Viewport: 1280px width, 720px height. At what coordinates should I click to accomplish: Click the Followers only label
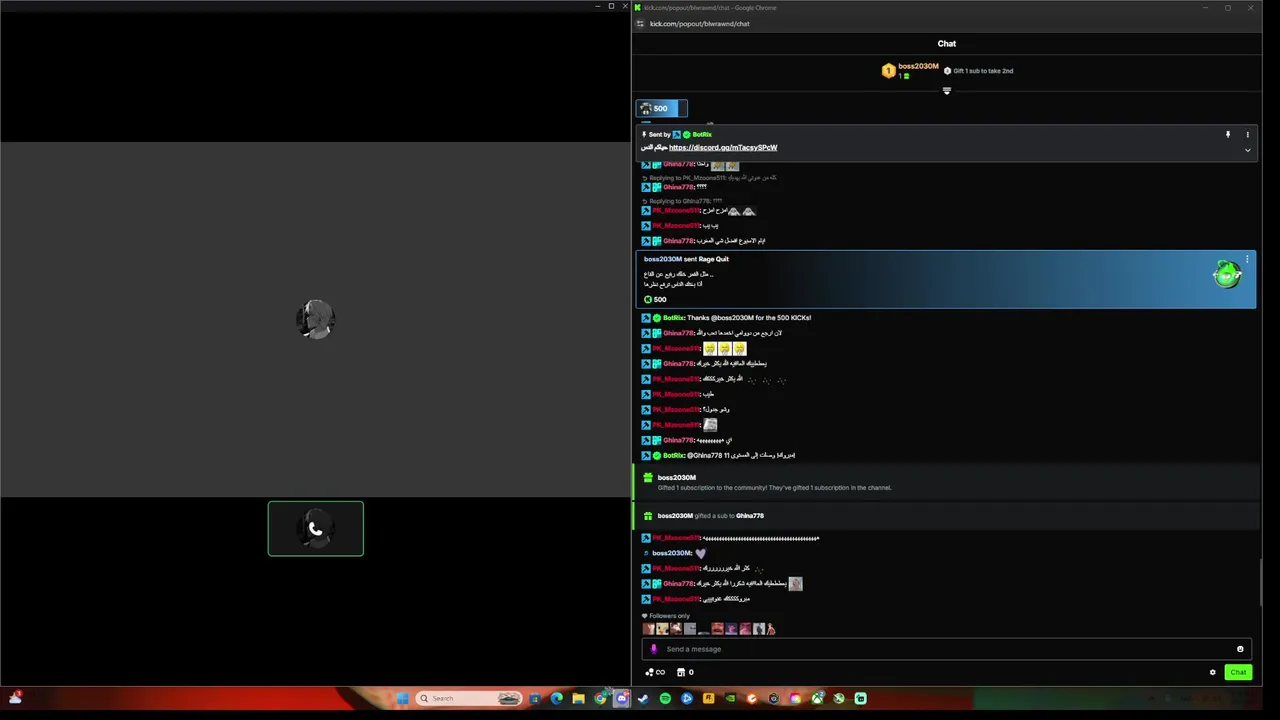pos(669,616)
